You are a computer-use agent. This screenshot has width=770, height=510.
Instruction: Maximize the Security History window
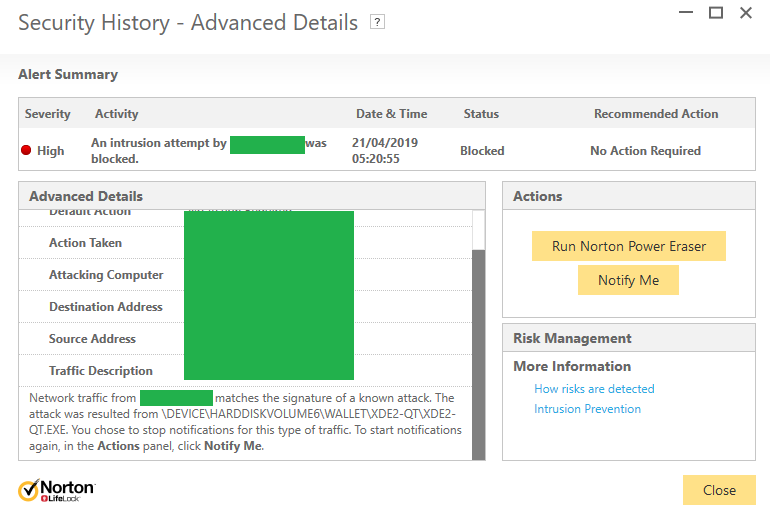tap(716, 12)
